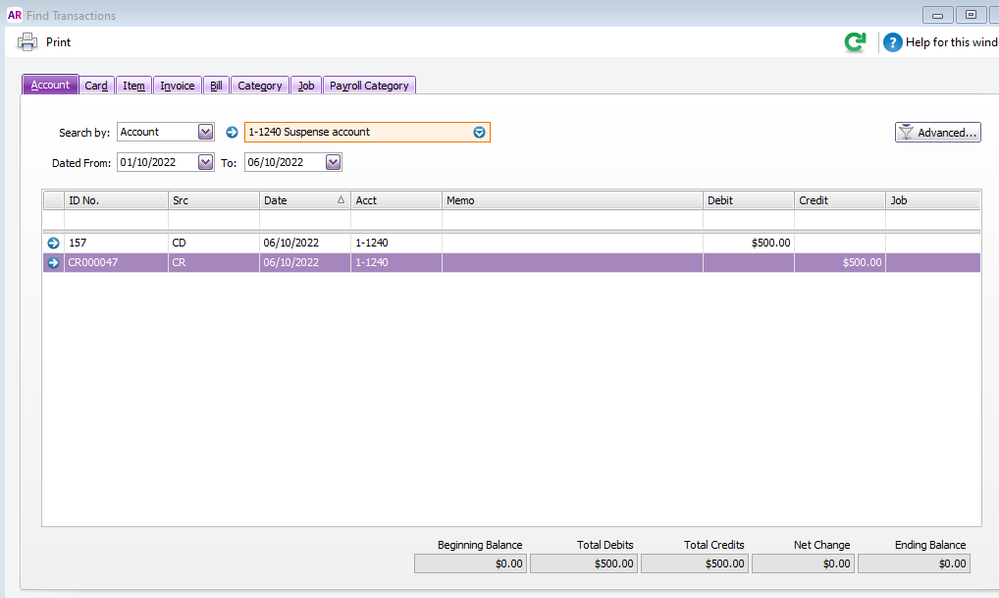
Task: Expand the Suspense account selection list
Action: point(479,132)
